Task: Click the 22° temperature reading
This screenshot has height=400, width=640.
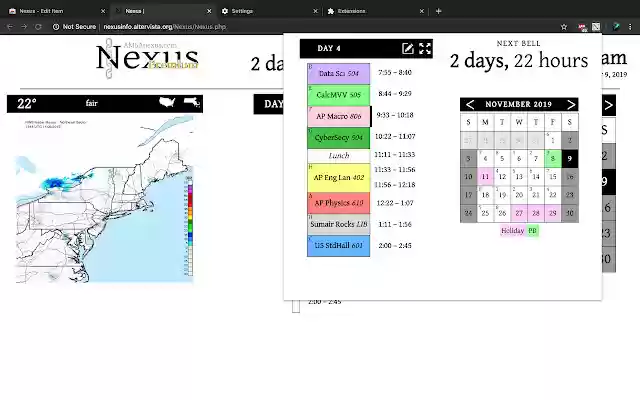Action: [x=27, y=104]
